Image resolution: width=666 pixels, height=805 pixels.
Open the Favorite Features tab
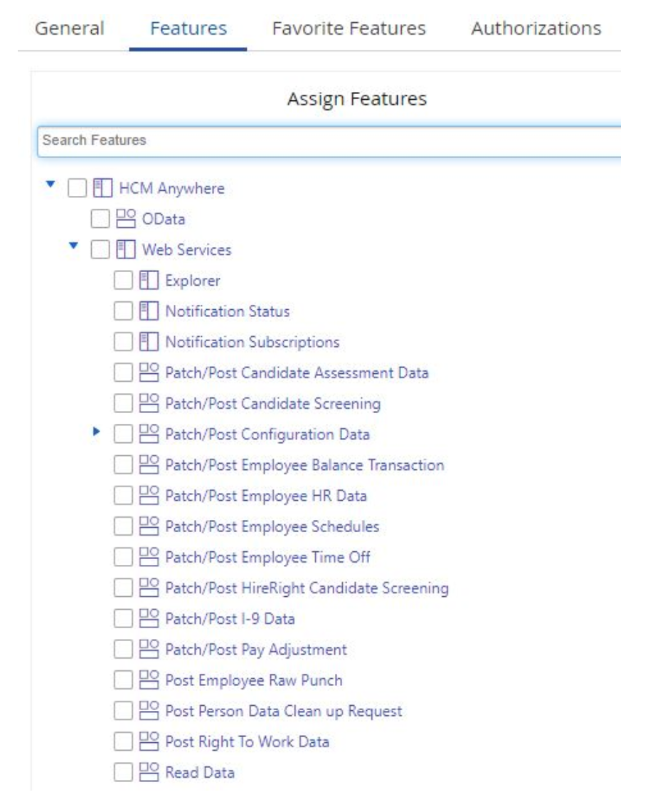click(348, 29)
